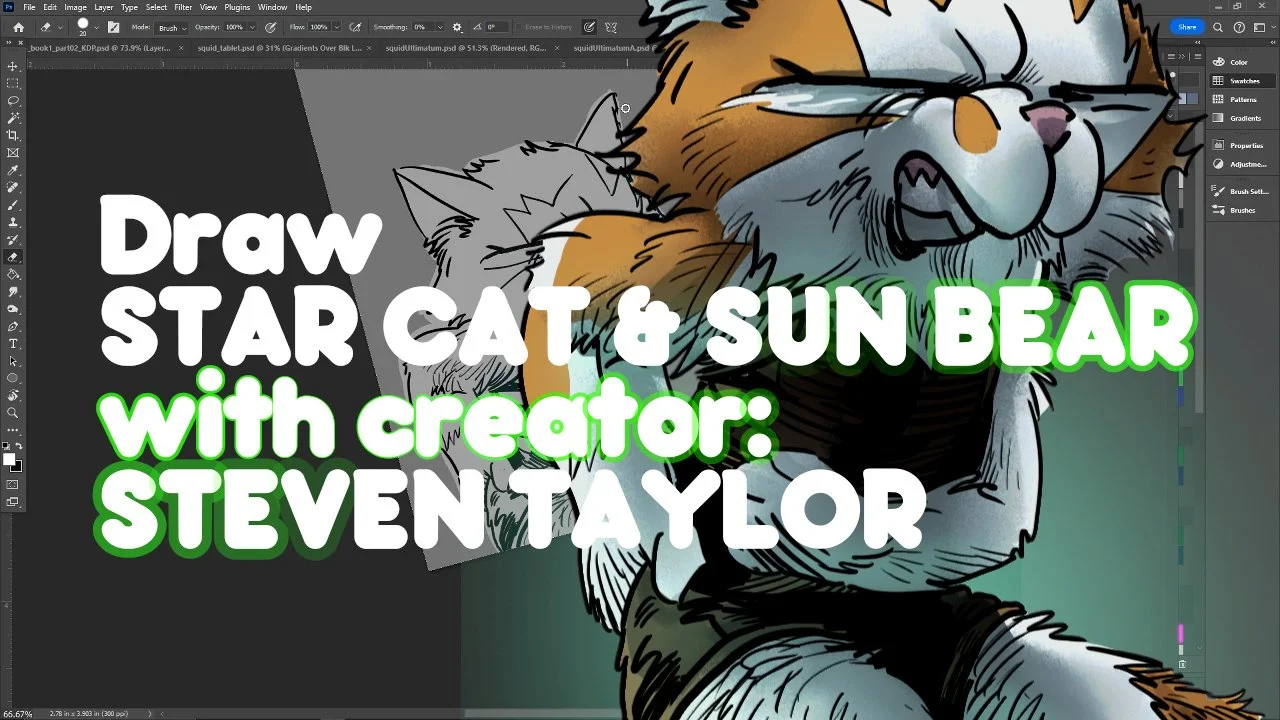1280x720 pixels.
Task: Switch to squid_tablet.psd document tab
Action: point(280,47)
